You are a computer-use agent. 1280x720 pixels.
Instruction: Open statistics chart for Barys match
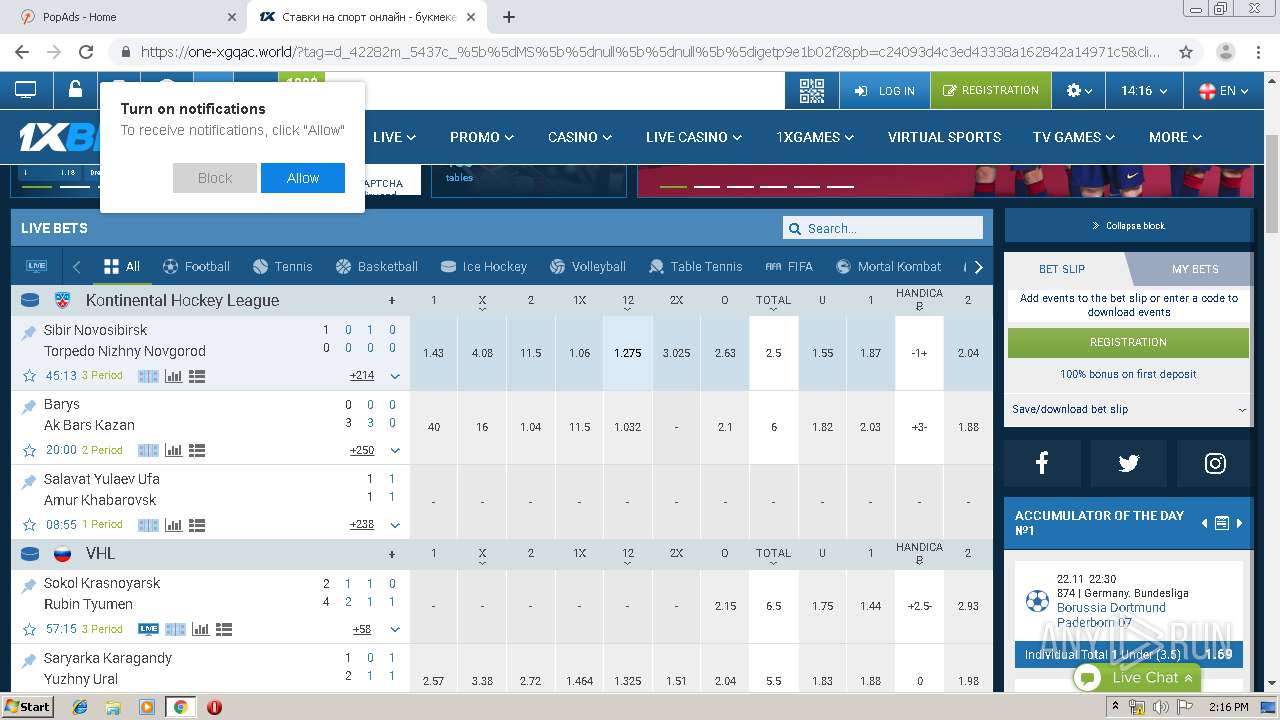click(x=174, y=451)
